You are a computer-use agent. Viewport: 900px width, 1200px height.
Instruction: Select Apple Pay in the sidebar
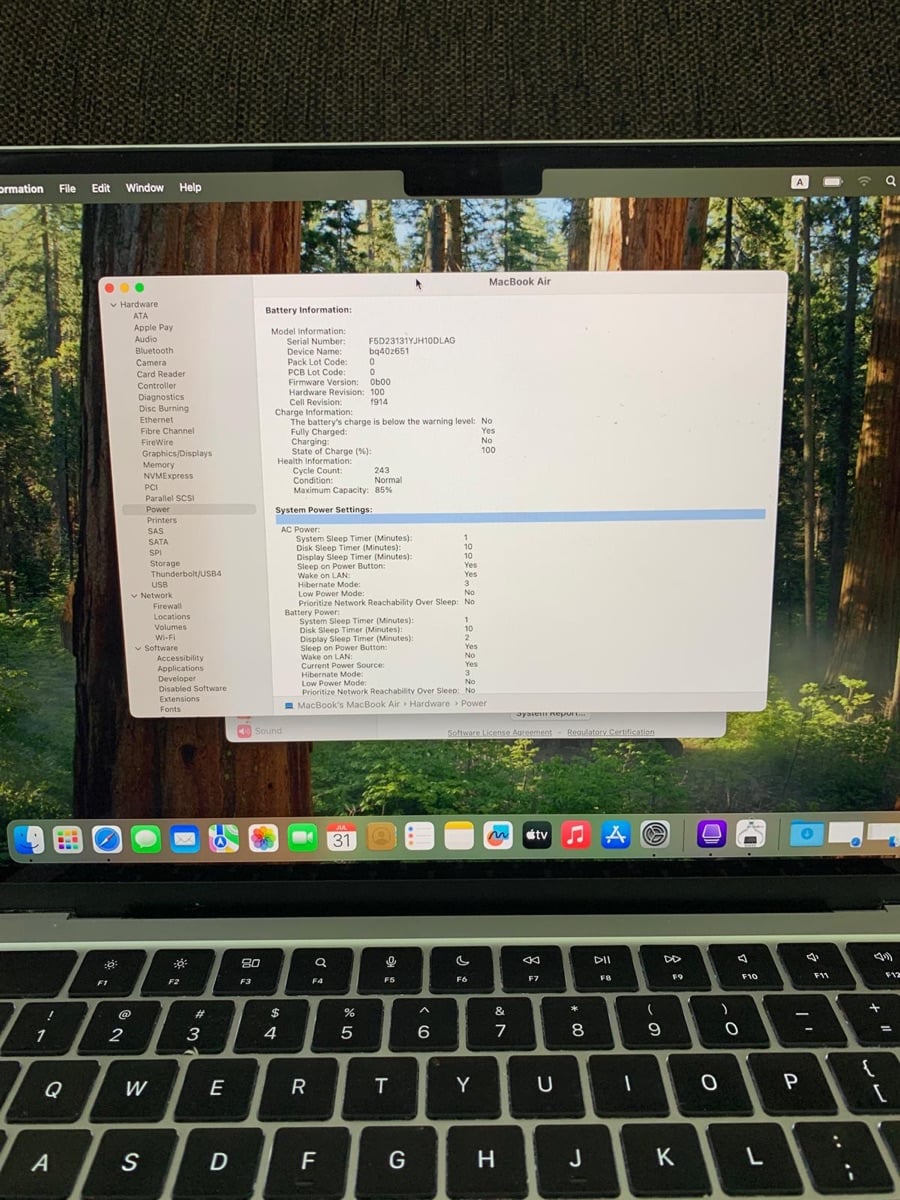point(153,327)
